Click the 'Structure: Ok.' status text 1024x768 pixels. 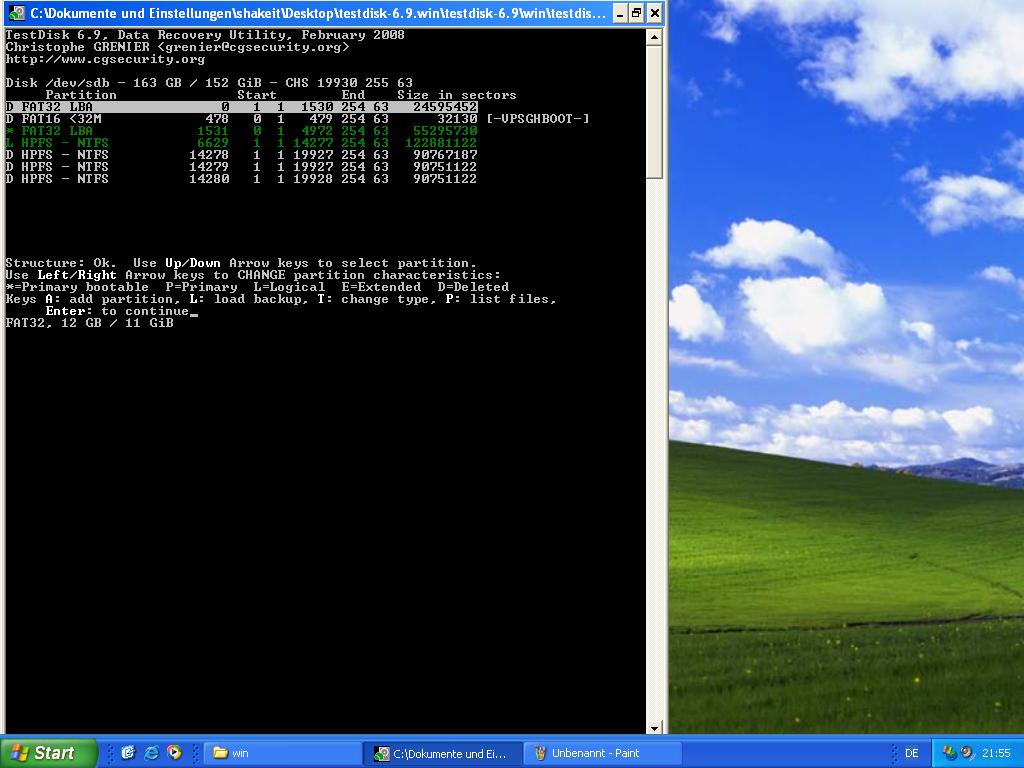(60, 263)
